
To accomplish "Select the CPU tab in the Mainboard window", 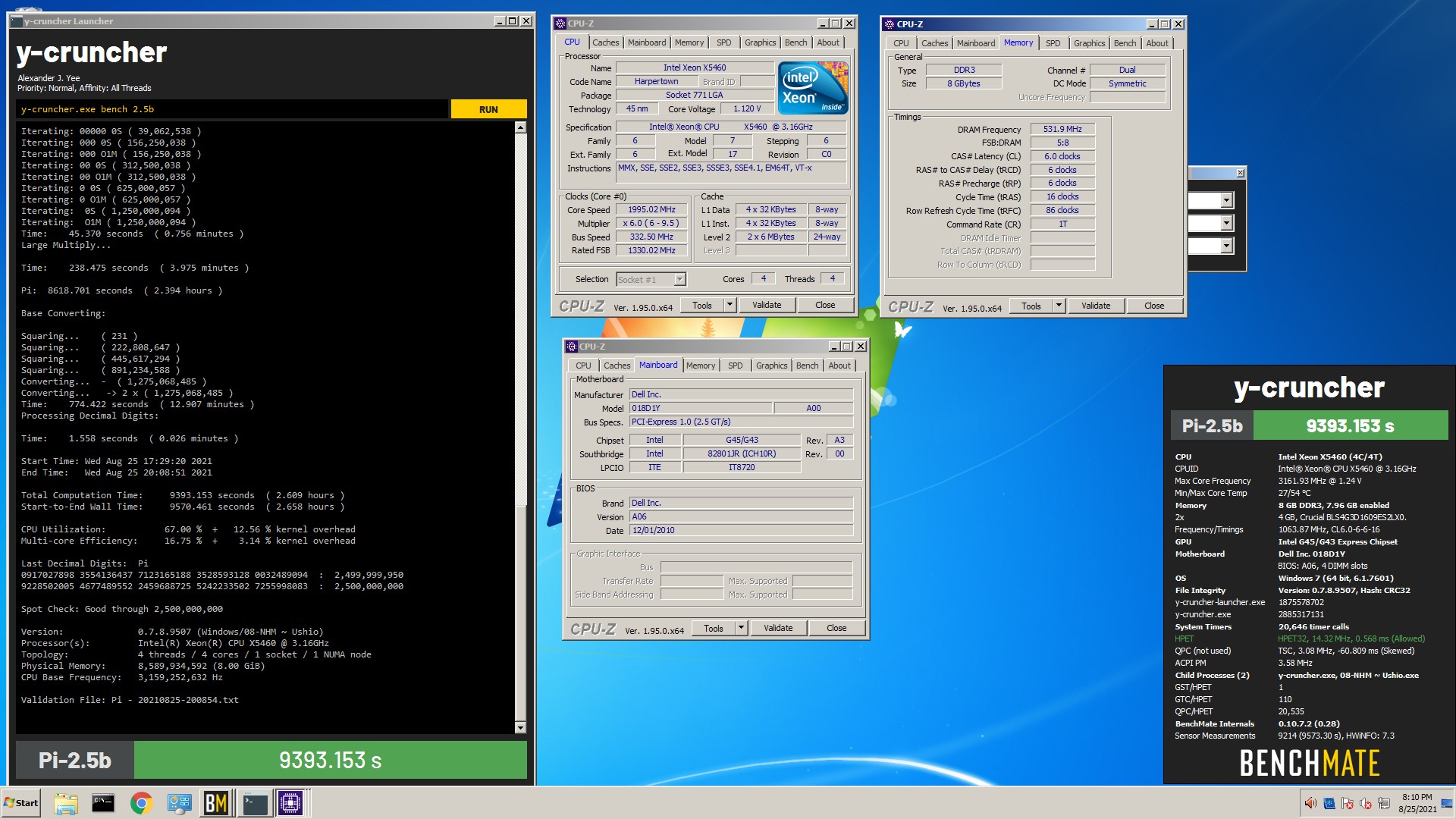I will [x=583, y=366].
